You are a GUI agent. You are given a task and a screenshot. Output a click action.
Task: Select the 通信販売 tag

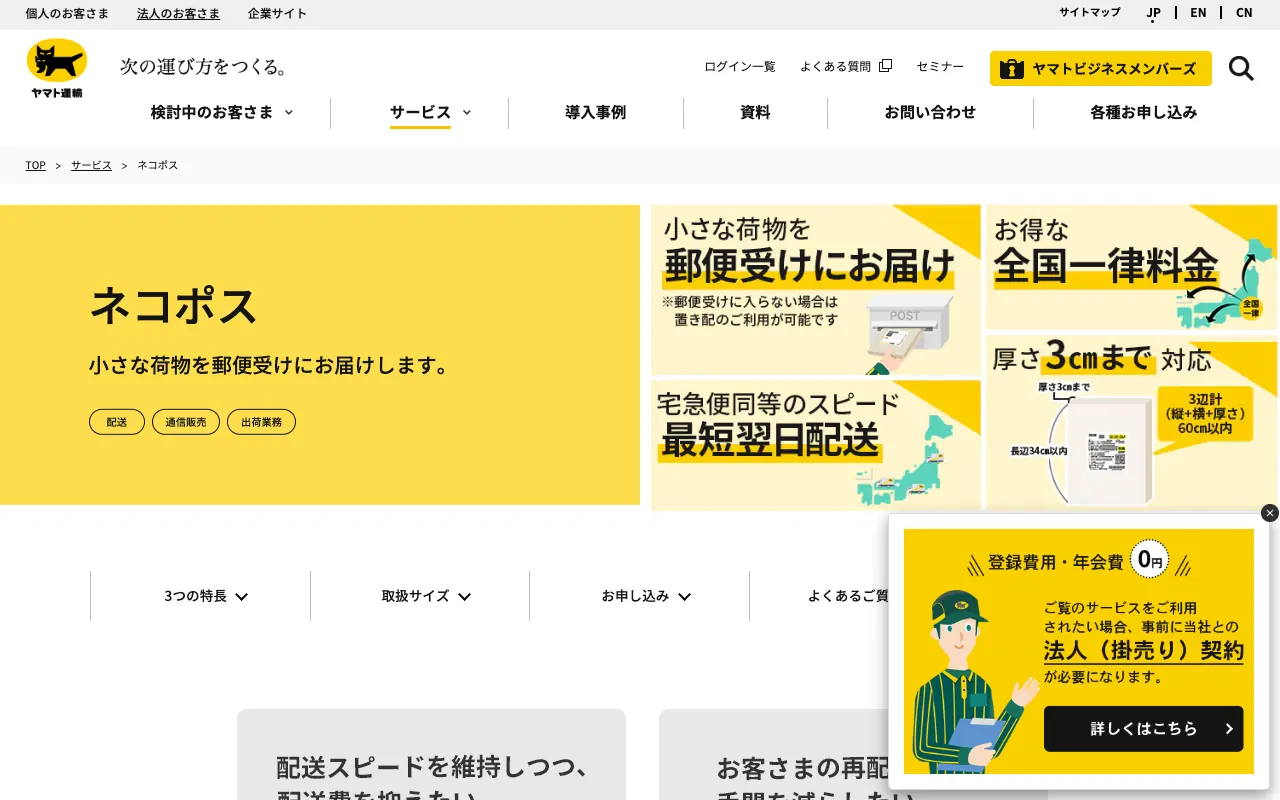(x=186, y=422)
